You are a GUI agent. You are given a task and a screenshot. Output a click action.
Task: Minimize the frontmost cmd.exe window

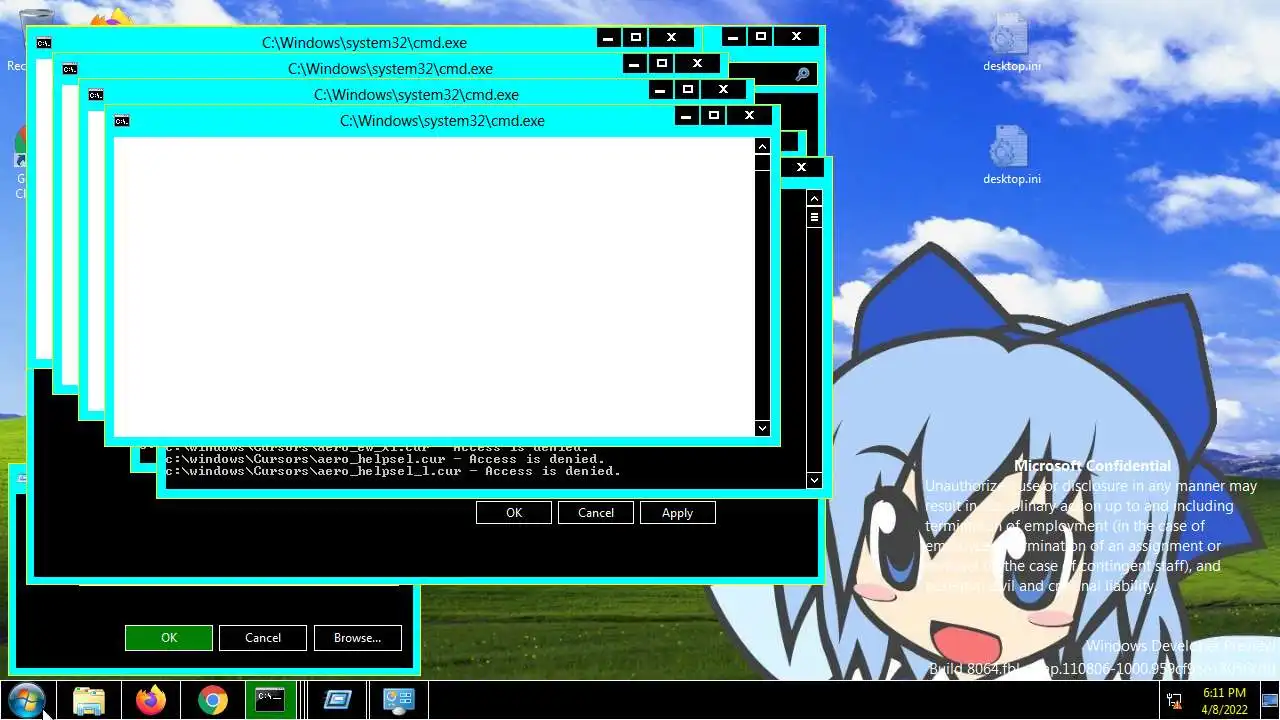pos(686,116)
